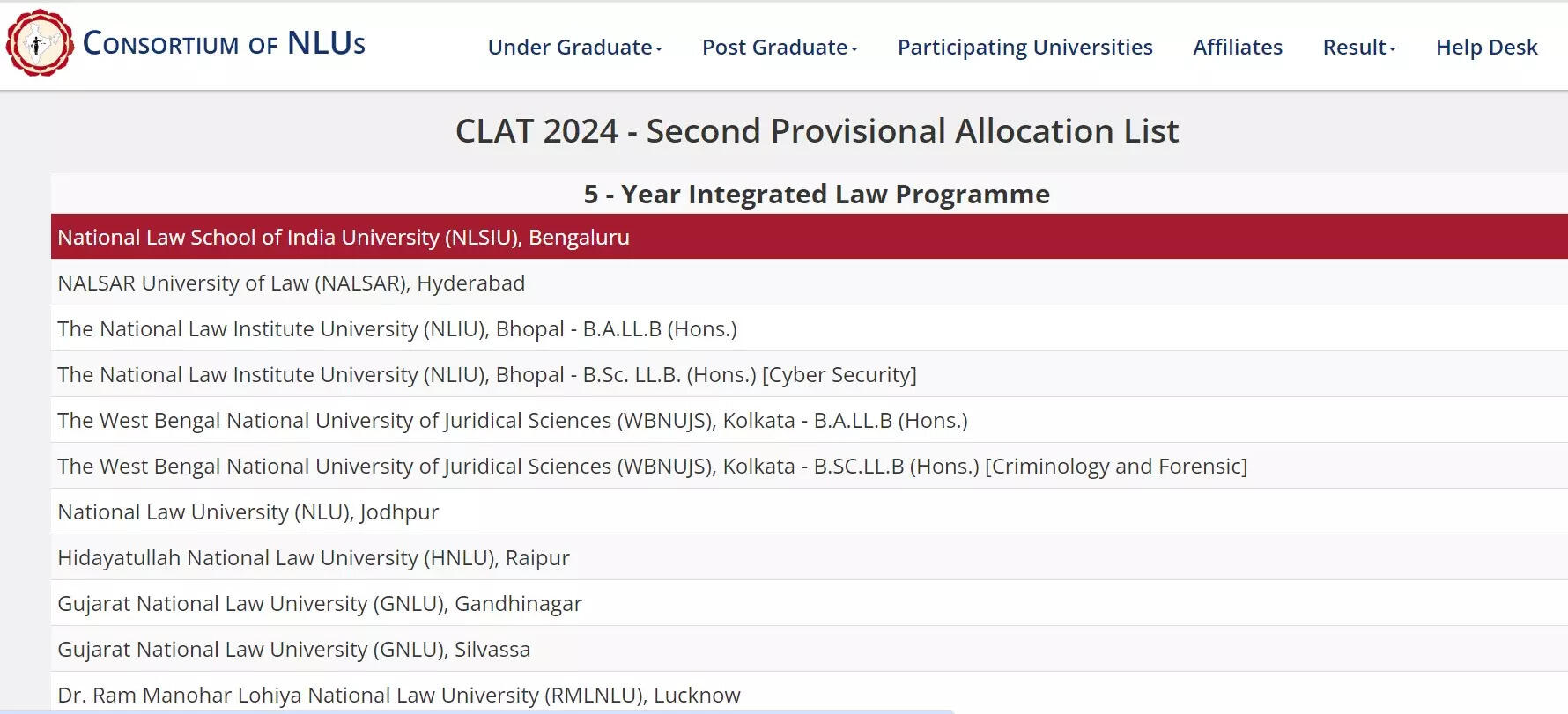This screenshot has width=1568, height=714.
Task: Select WBNUJS Criminology and Forensic row
Action: point(810,466)
